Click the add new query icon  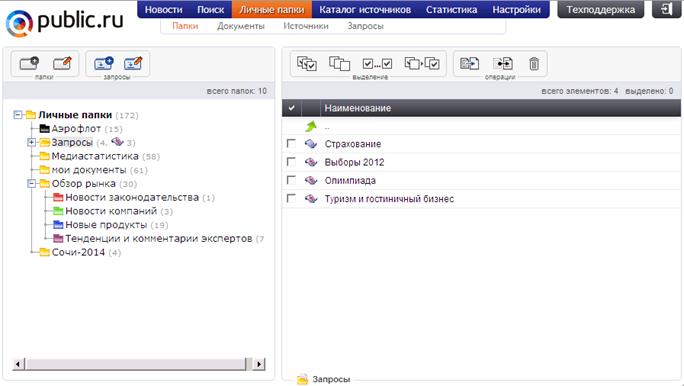[104, 63]
